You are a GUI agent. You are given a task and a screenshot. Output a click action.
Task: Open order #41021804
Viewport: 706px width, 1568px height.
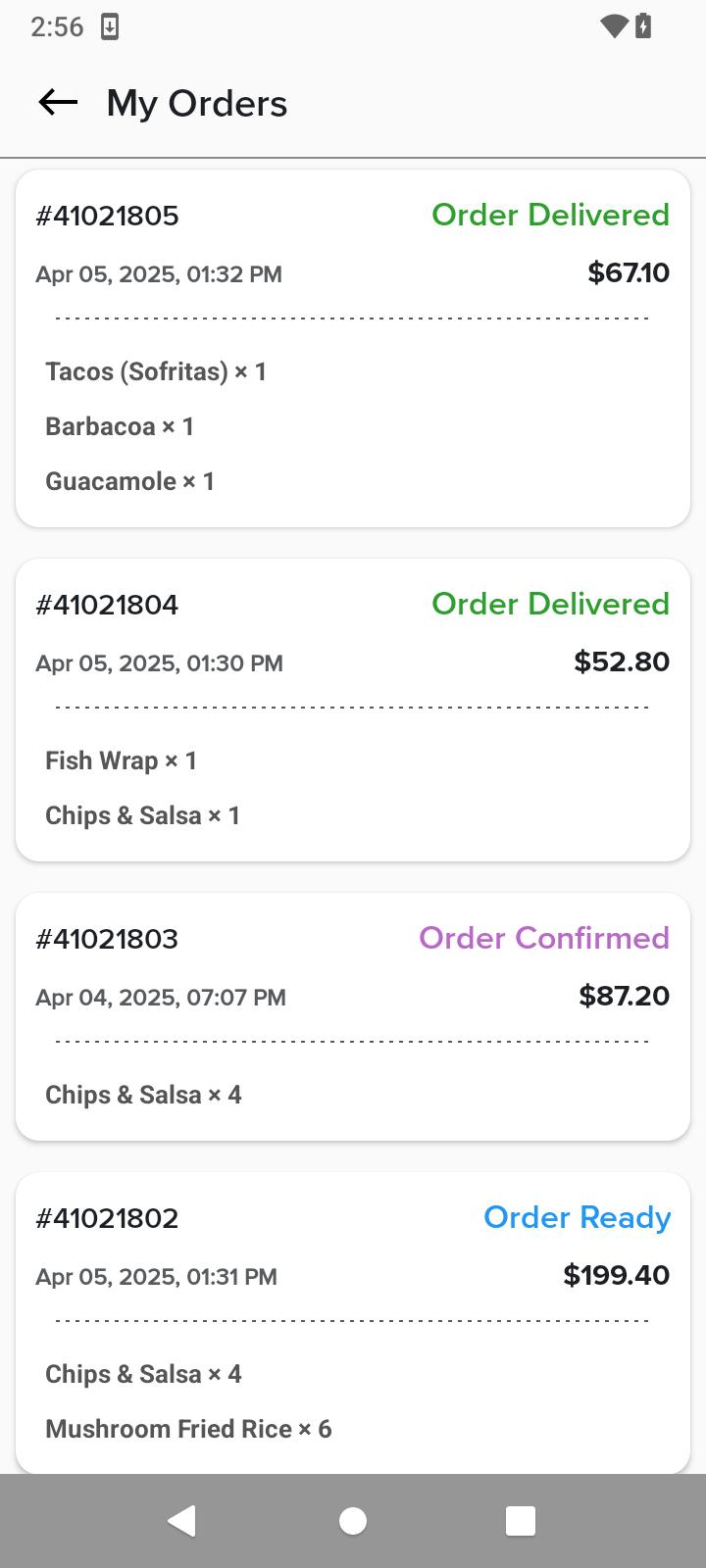click(x=353, y=710)
